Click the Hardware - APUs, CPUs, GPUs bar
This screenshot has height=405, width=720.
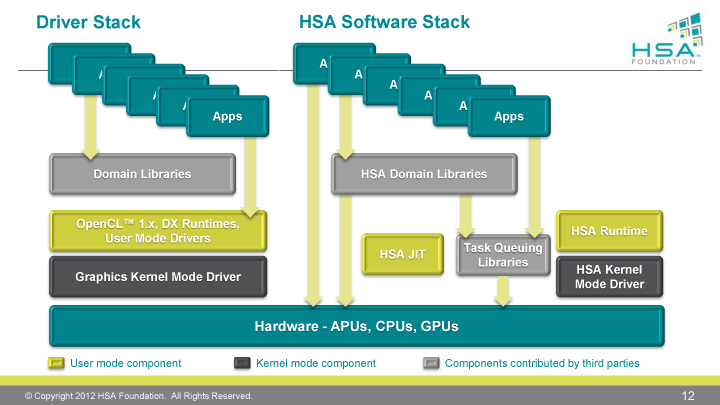[356, 326]
